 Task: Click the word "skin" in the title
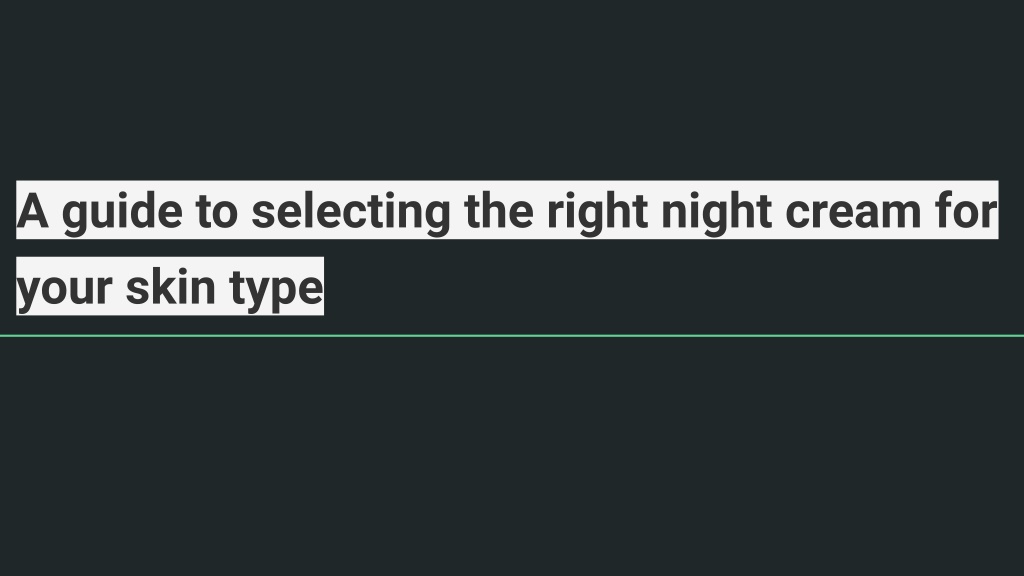click(170, 286)
